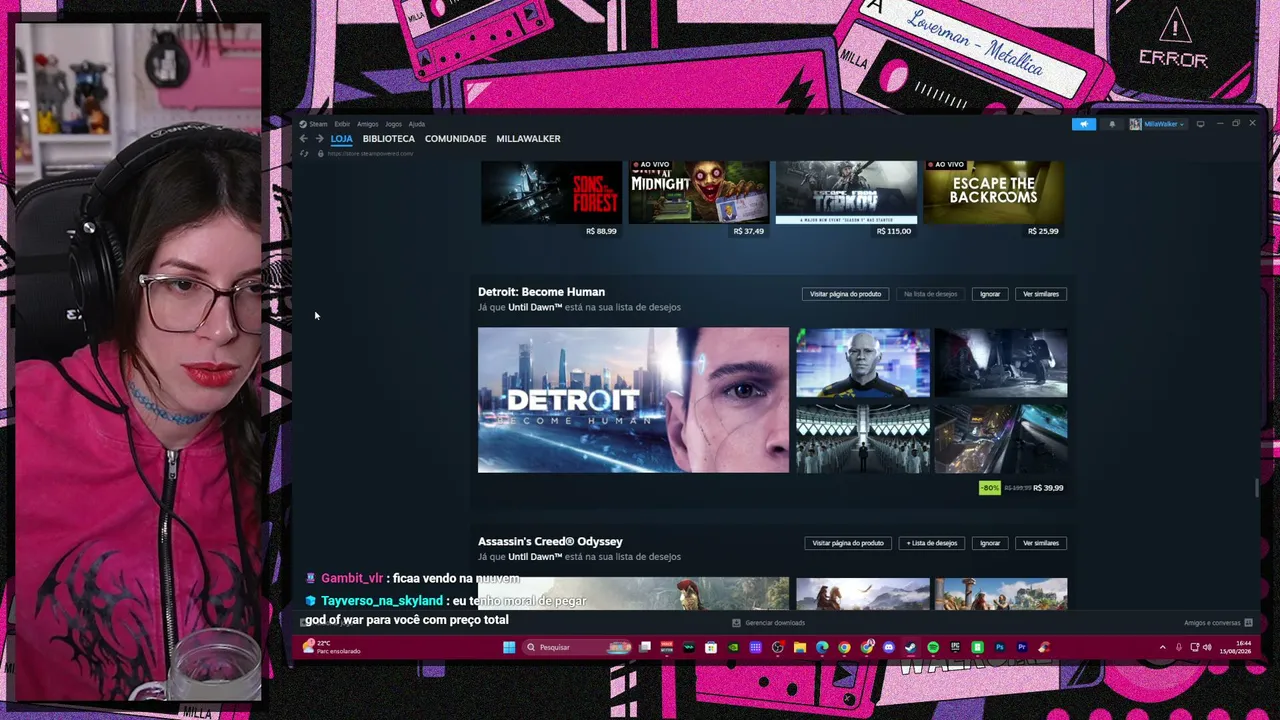View the Detroit android portrait screenshot
The height and width of the screenshot is (720, 1280).
pos(863,363)
